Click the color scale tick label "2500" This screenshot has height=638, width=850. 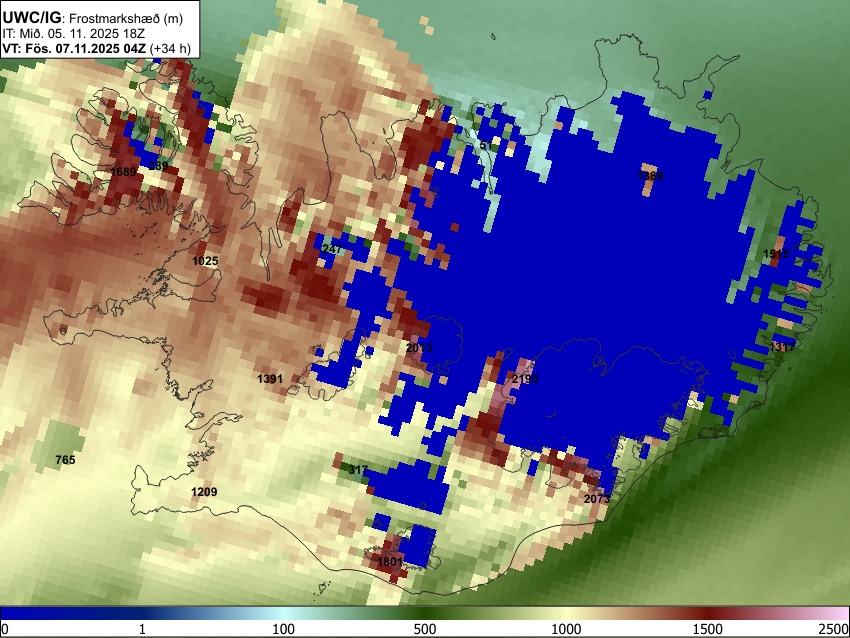coord(834,629)
